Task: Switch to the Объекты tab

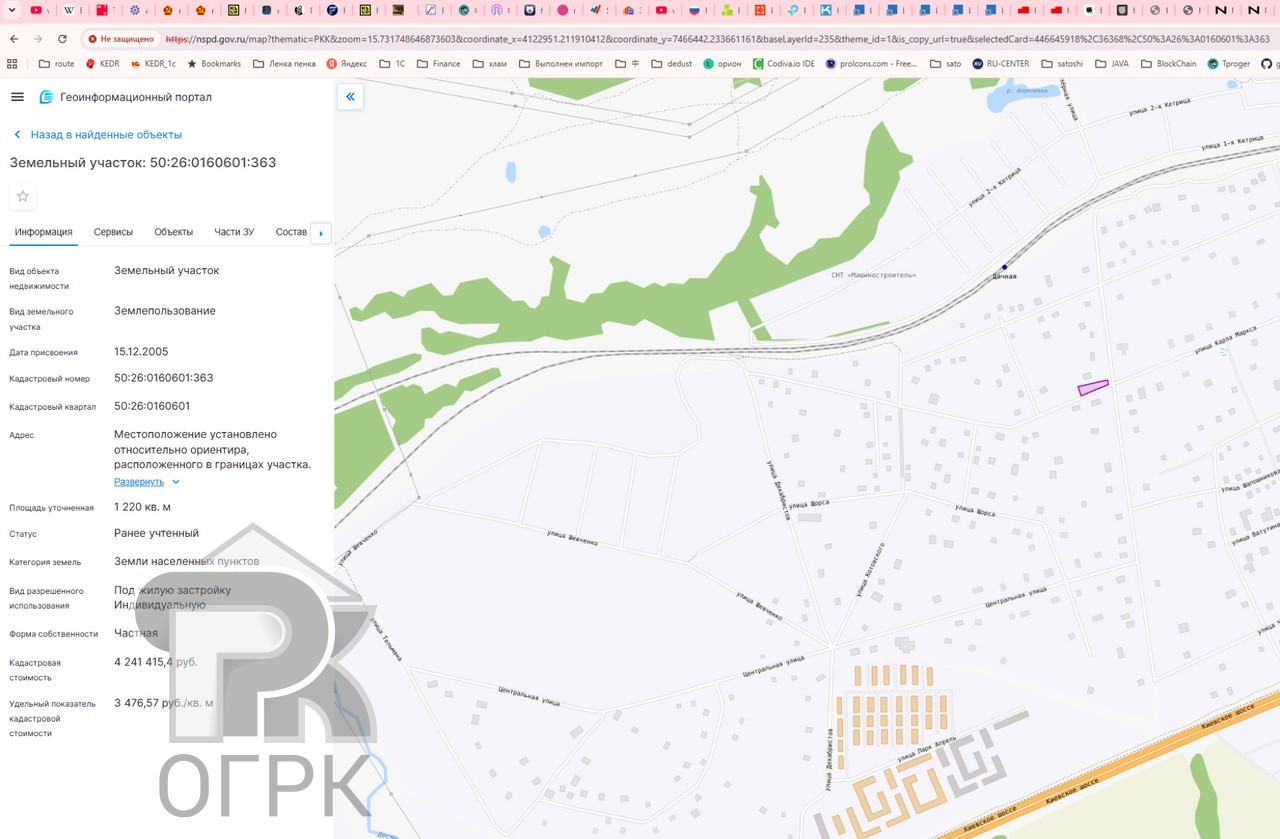Action: 173,232
